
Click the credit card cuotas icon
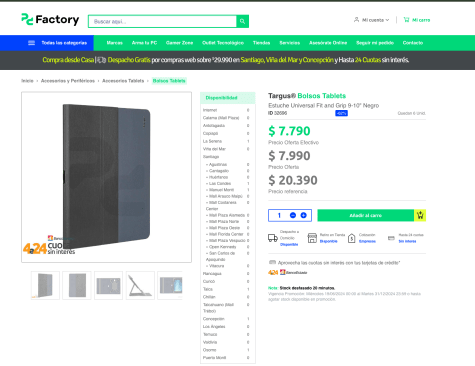pos(391,238)
